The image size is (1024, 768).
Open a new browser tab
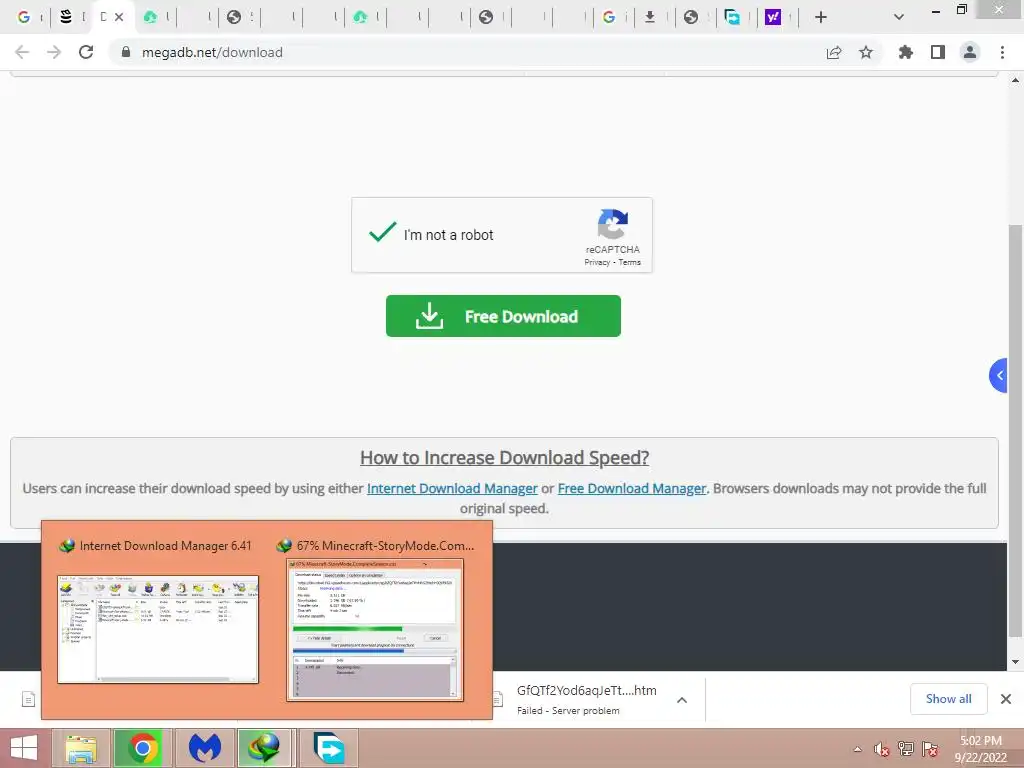click(x=821, y=18)
